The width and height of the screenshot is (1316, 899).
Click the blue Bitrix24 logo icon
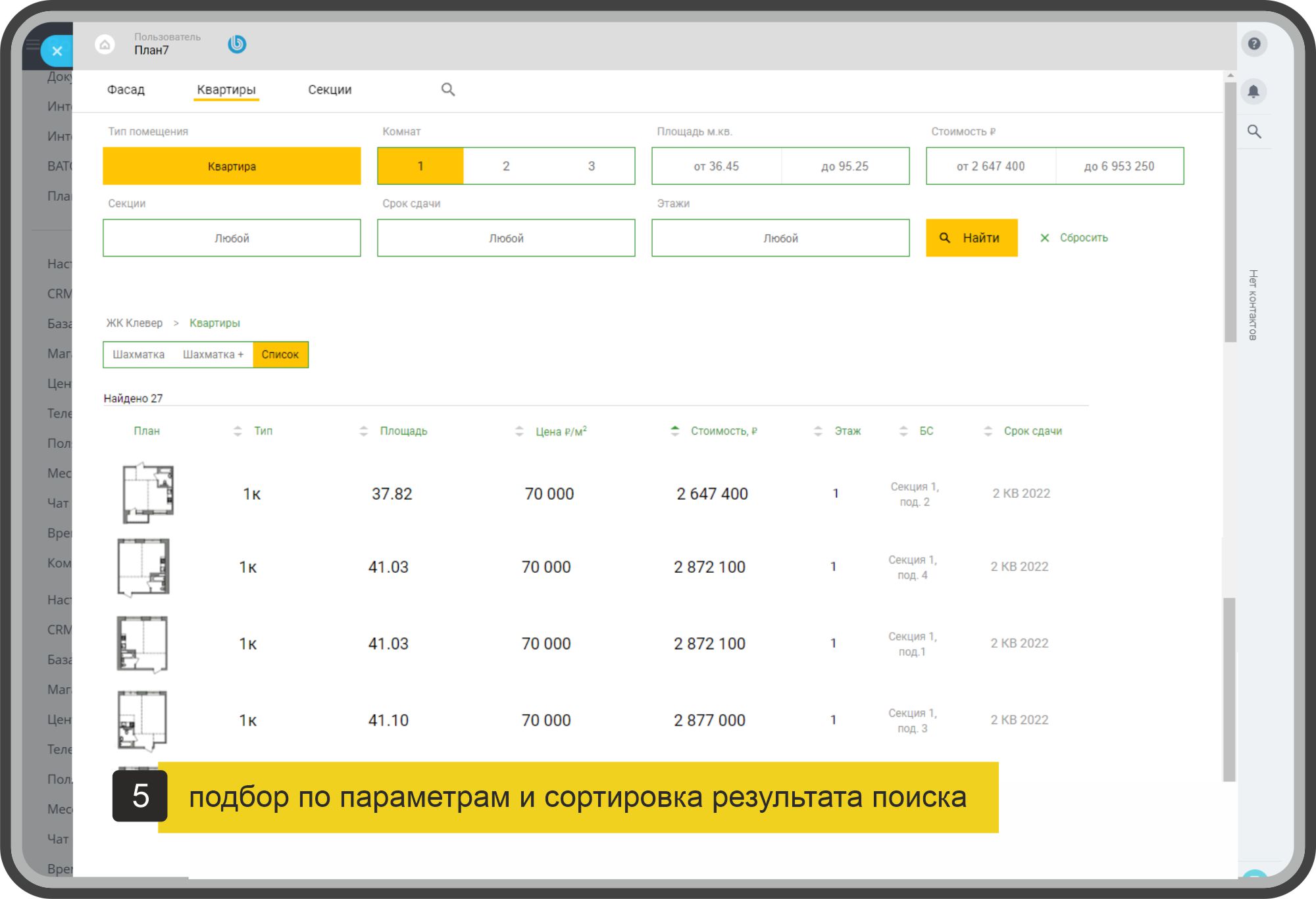coord(237,44)
